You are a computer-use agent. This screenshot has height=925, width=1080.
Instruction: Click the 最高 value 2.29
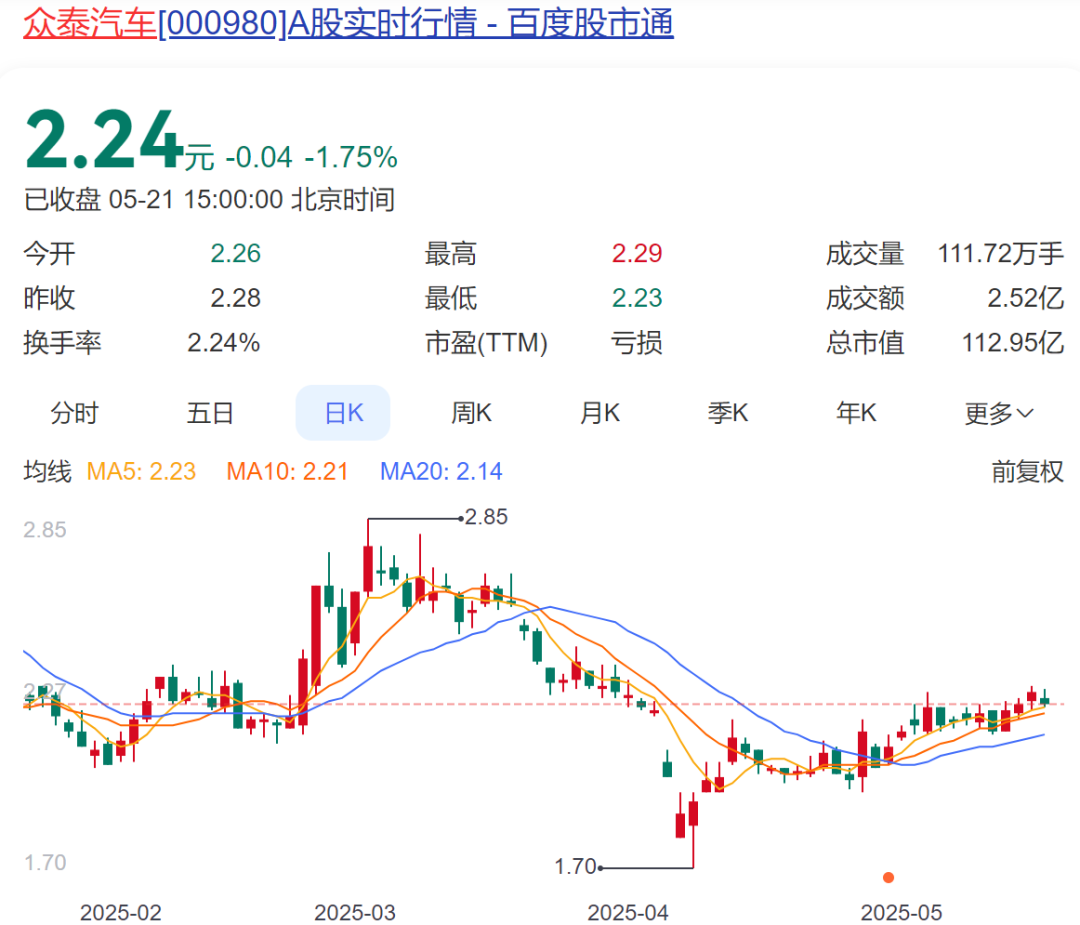pyautogui.click(x=637, y=253)
